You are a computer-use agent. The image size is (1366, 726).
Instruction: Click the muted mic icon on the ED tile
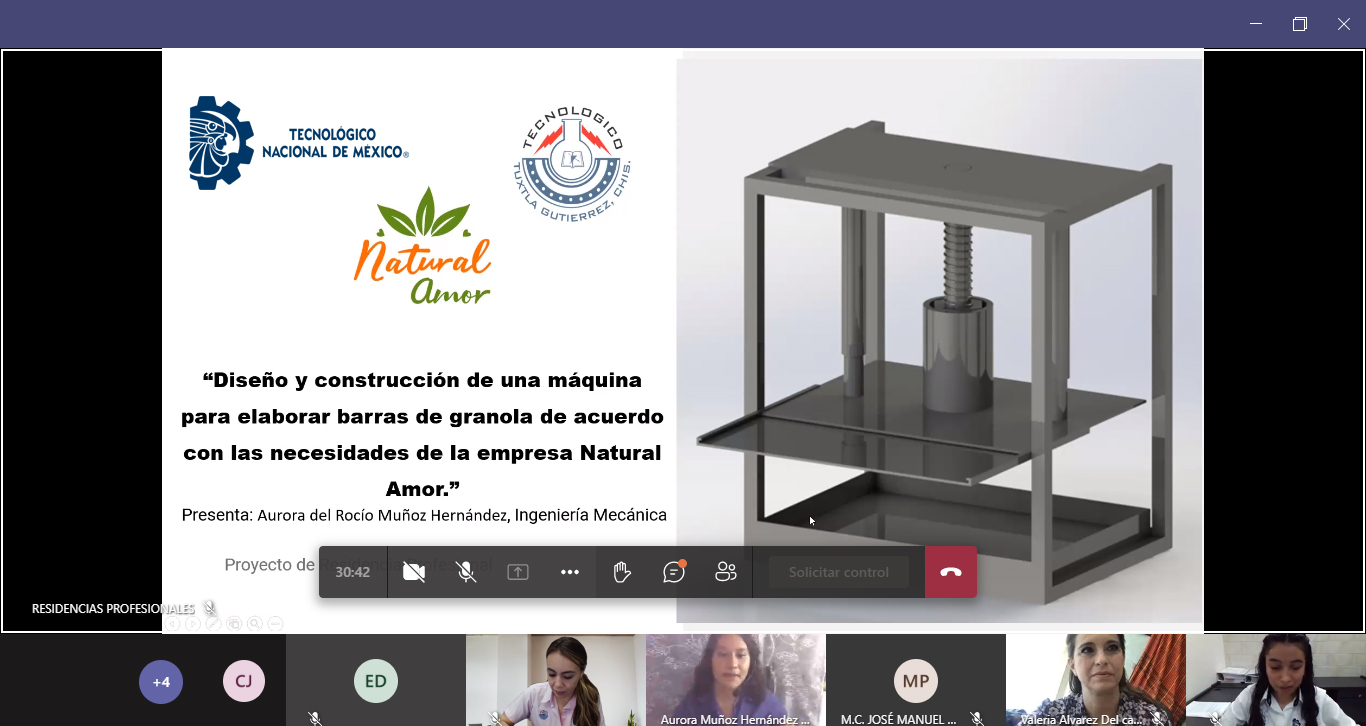315,719
